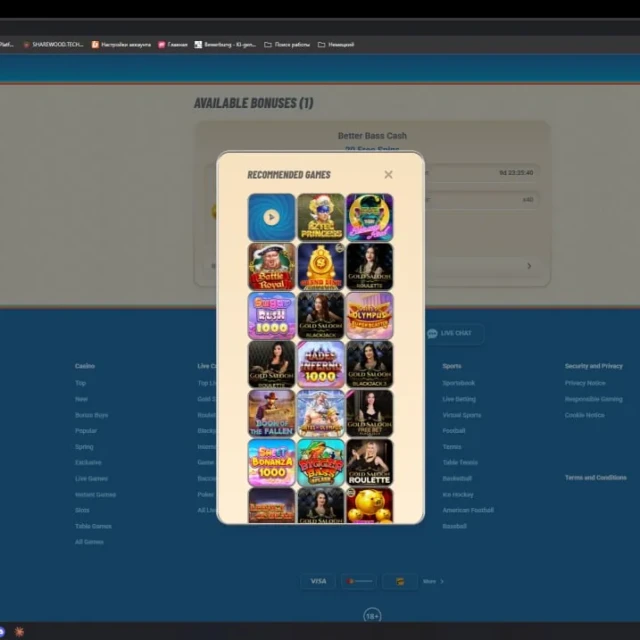The image size is (640, 640).
Task: Open the SHAREWOOD.TECH bookmark
Action: click(53, 44)
